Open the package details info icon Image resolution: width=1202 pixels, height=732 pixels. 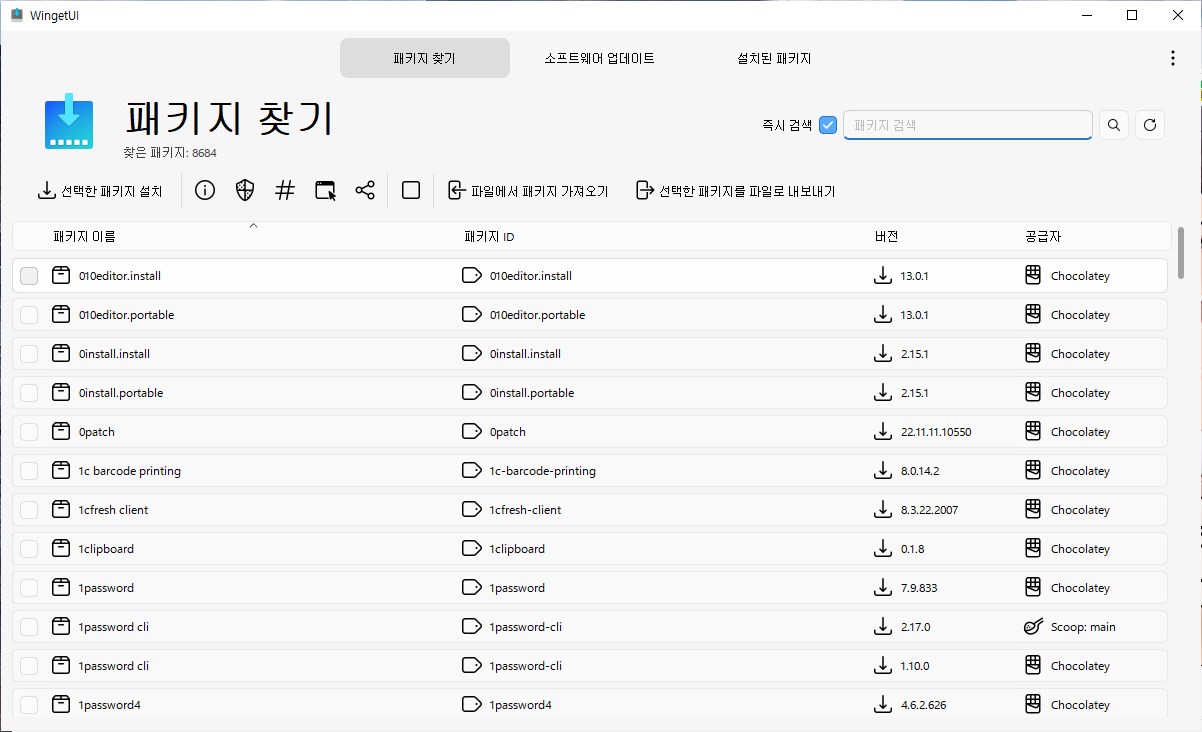[x=204, y=190]
